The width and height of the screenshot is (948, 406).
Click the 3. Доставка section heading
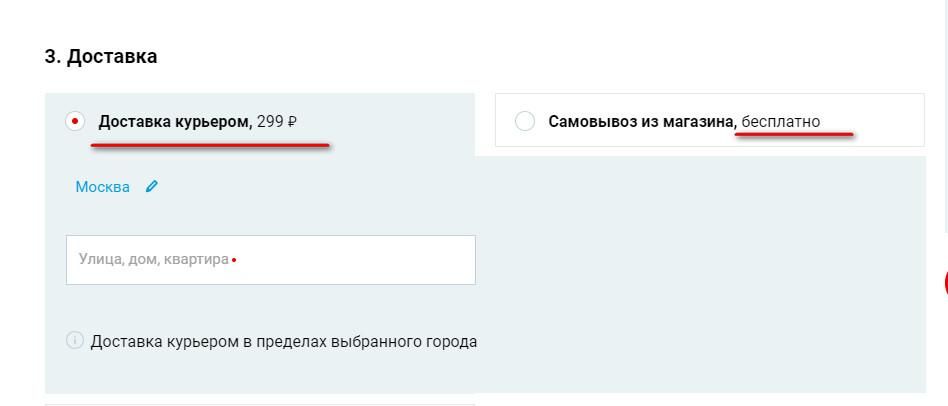point(101,57)
